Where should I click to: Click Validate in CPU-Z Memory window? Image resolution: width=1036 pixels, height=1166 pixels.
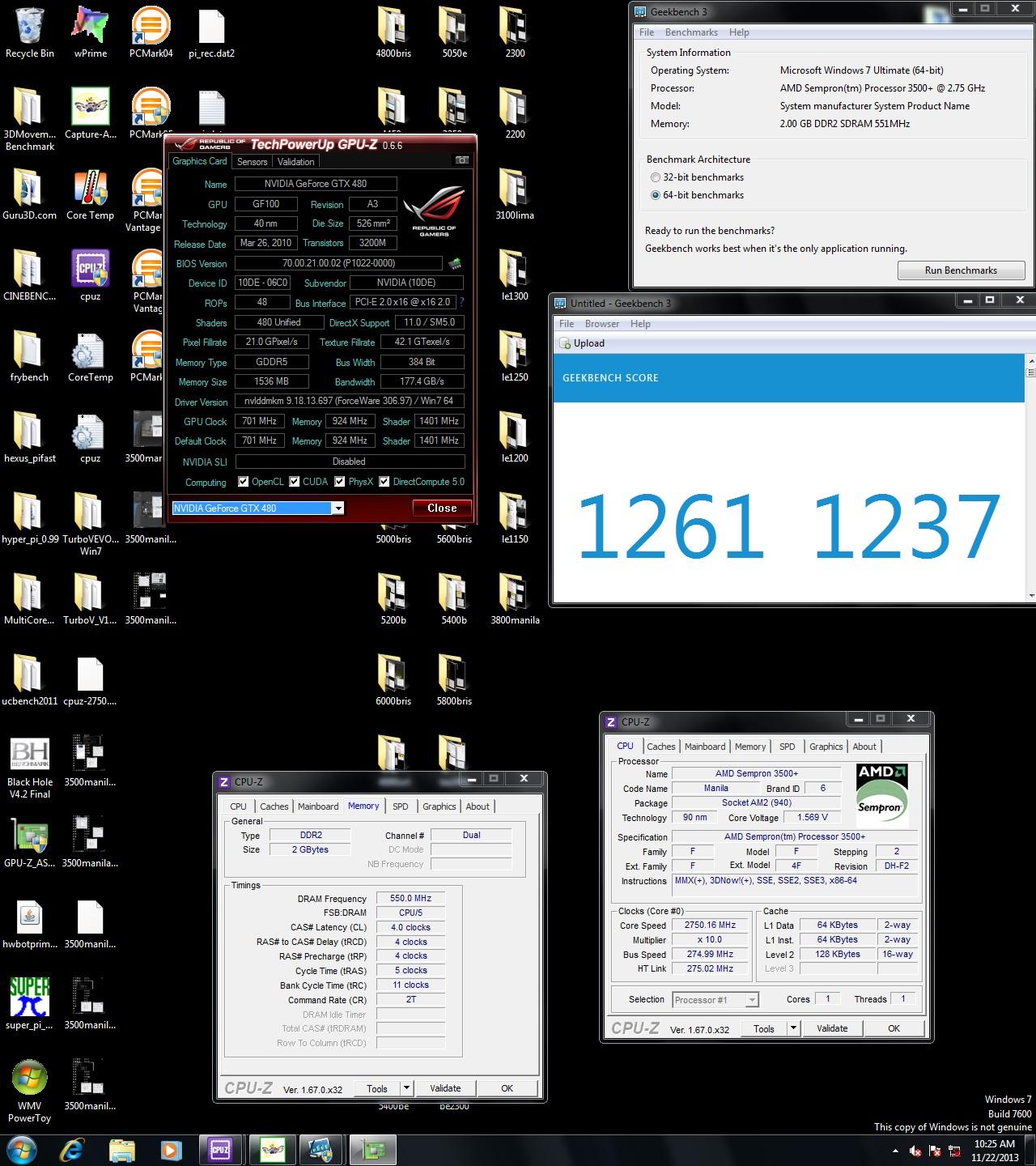pos(445,1088)
